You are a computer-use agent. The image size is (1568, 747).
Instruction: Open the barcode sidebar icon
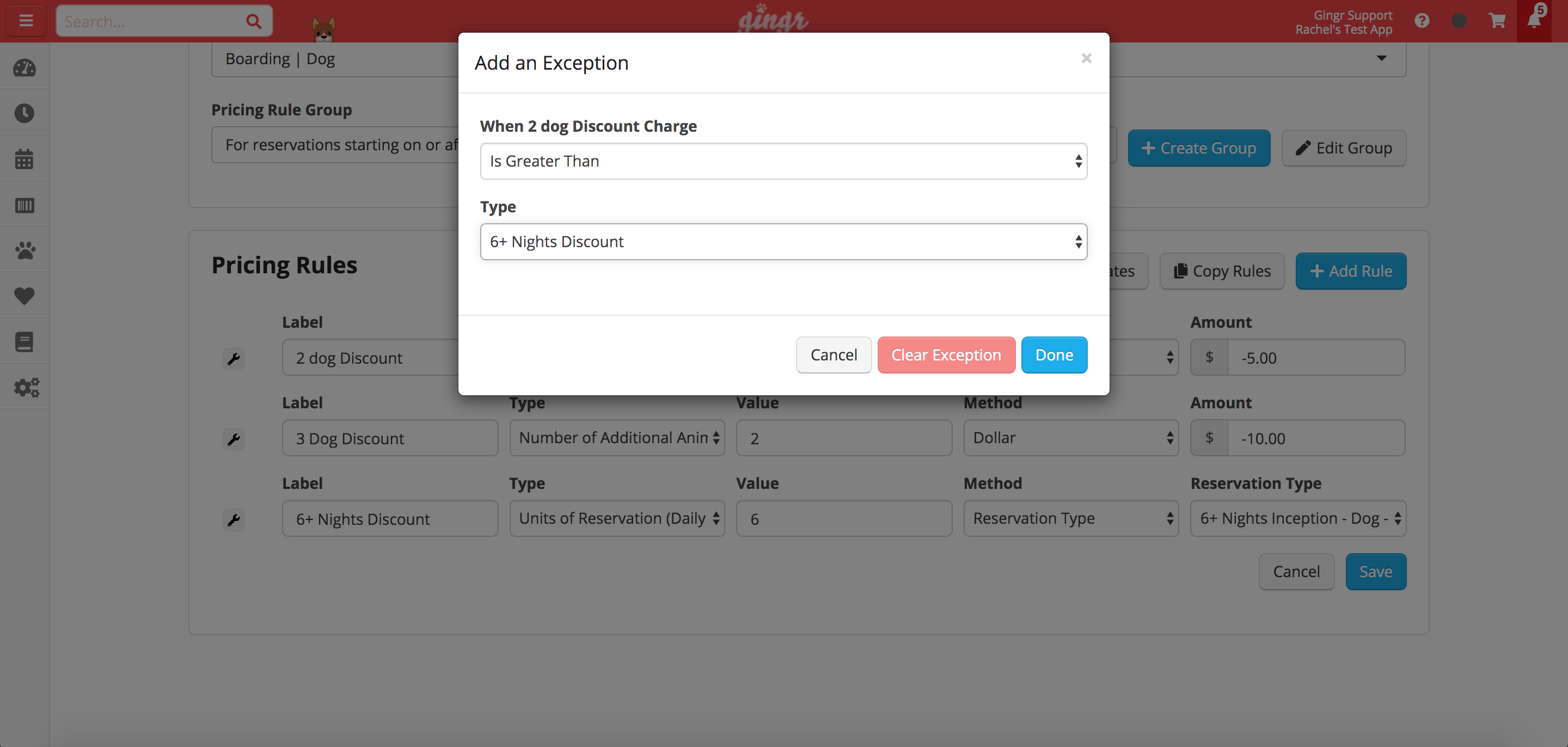(x=24, y=205)
